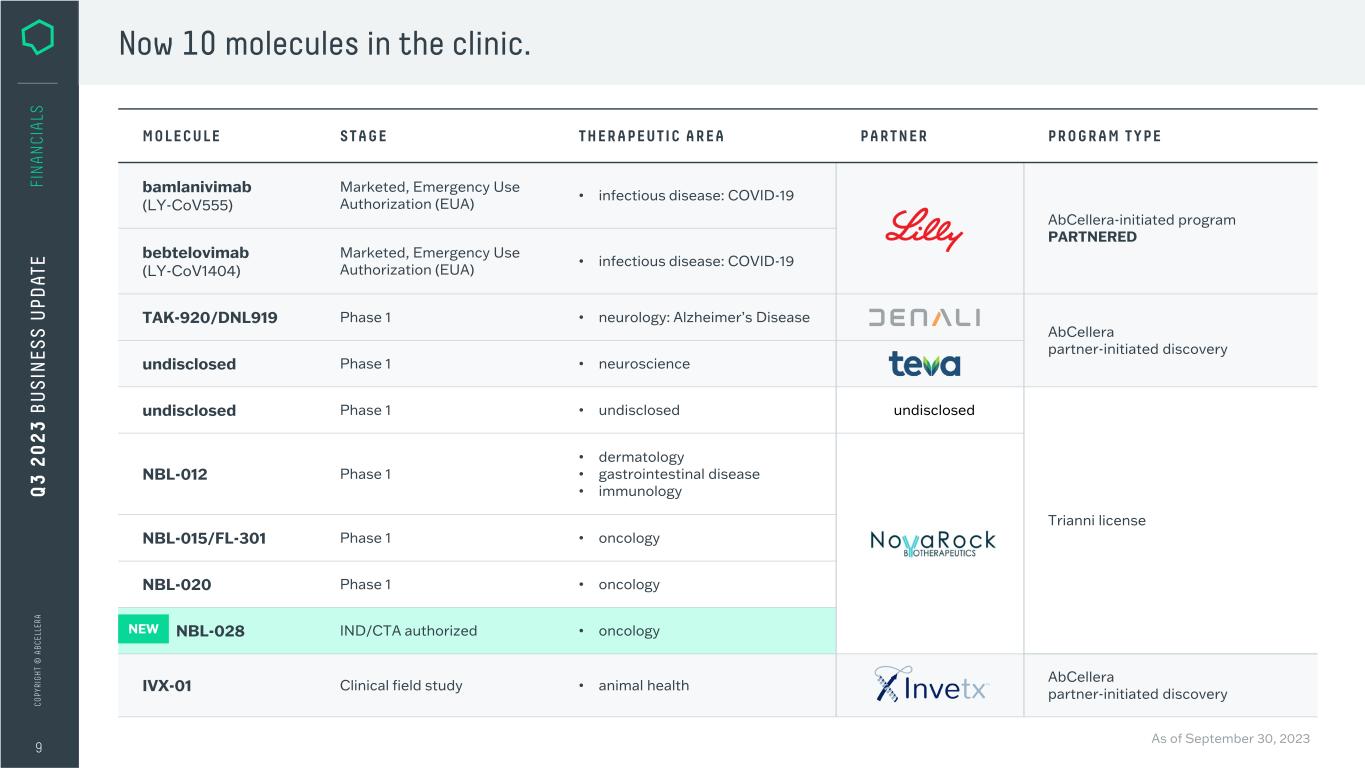The height and width of the screenshot is (768, 1365).
Task: Click the Lilly partner logo
Action: pos(923,229)
